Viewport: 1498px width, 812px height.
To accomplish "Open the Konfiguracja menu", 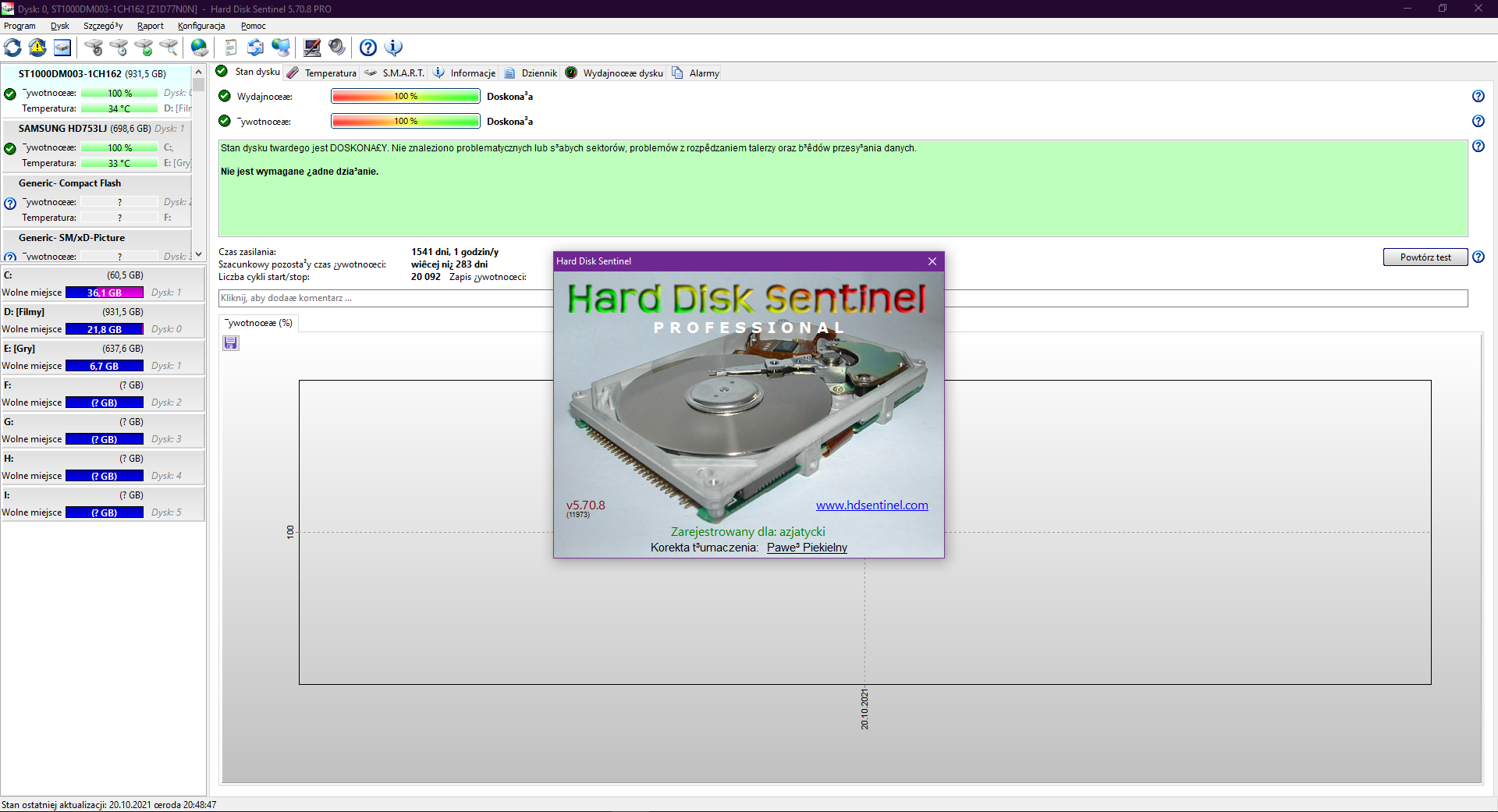I will tap(201, 26).
